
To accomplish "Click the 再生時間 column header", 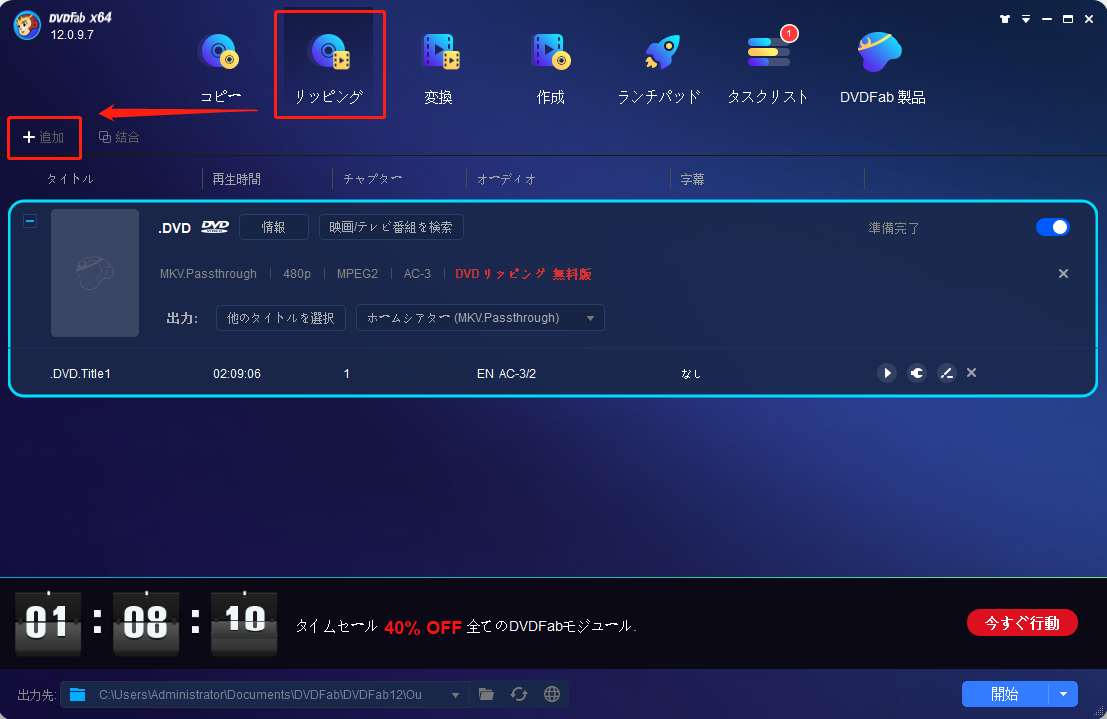I will click(x=237, y=179).
